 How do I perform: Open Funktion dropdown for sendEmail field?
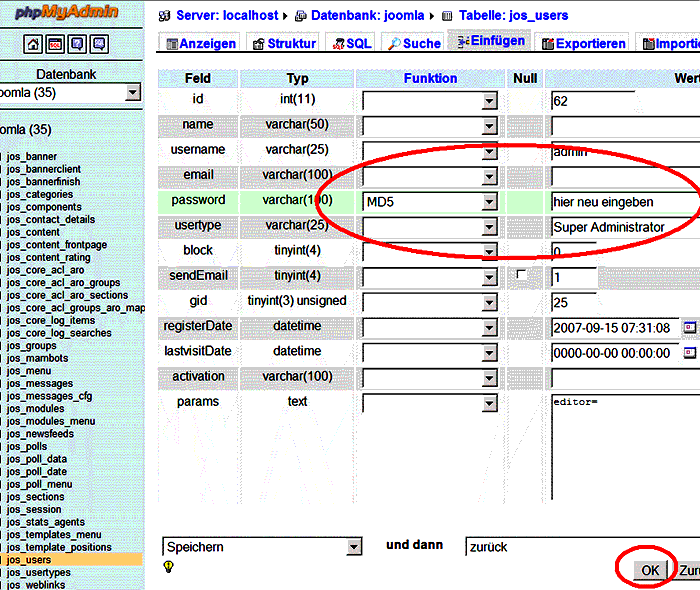pos(430,277)
